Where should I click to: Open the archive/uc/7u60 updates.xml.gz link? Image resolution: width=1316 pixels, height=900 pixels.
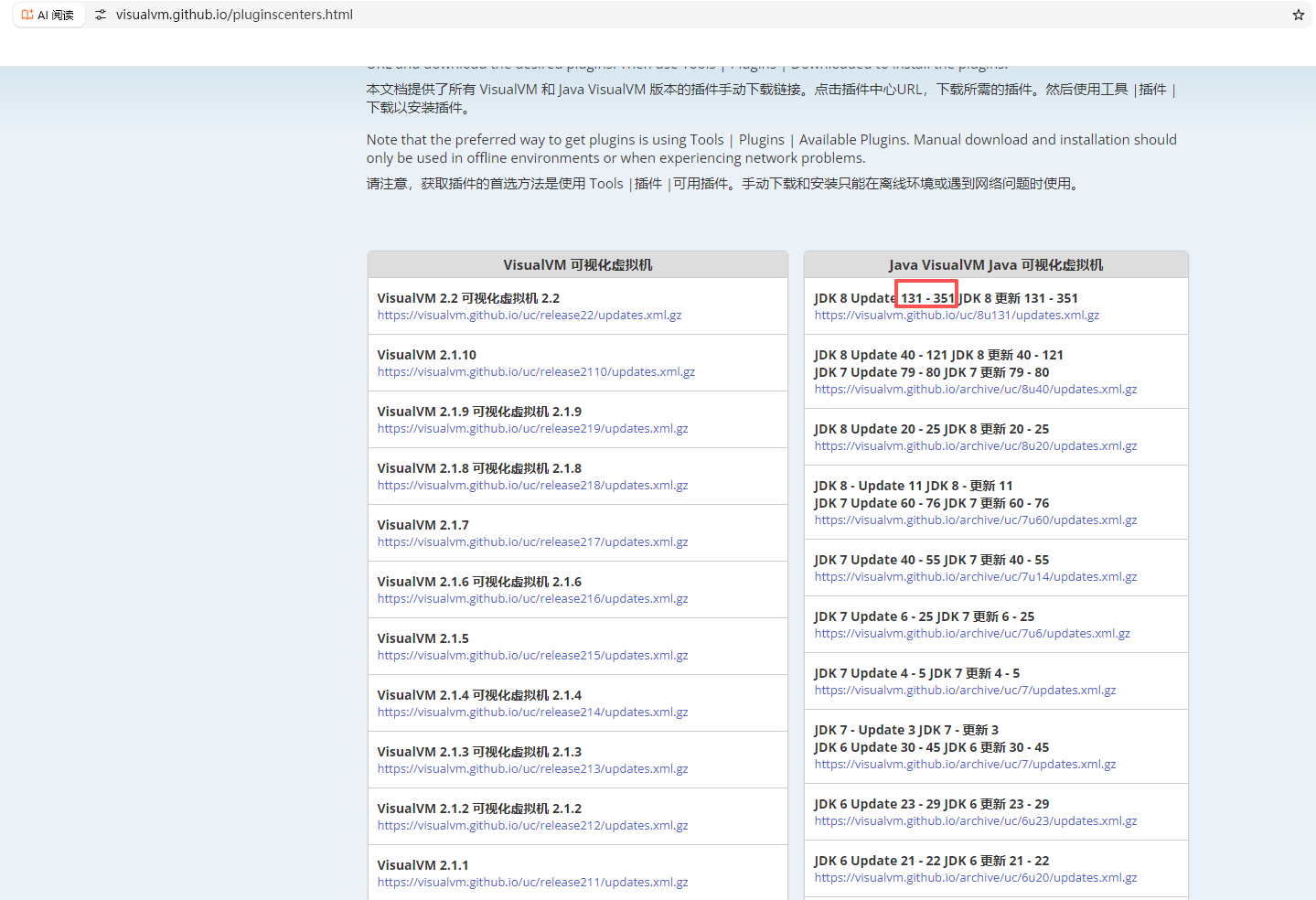(976, 520)
